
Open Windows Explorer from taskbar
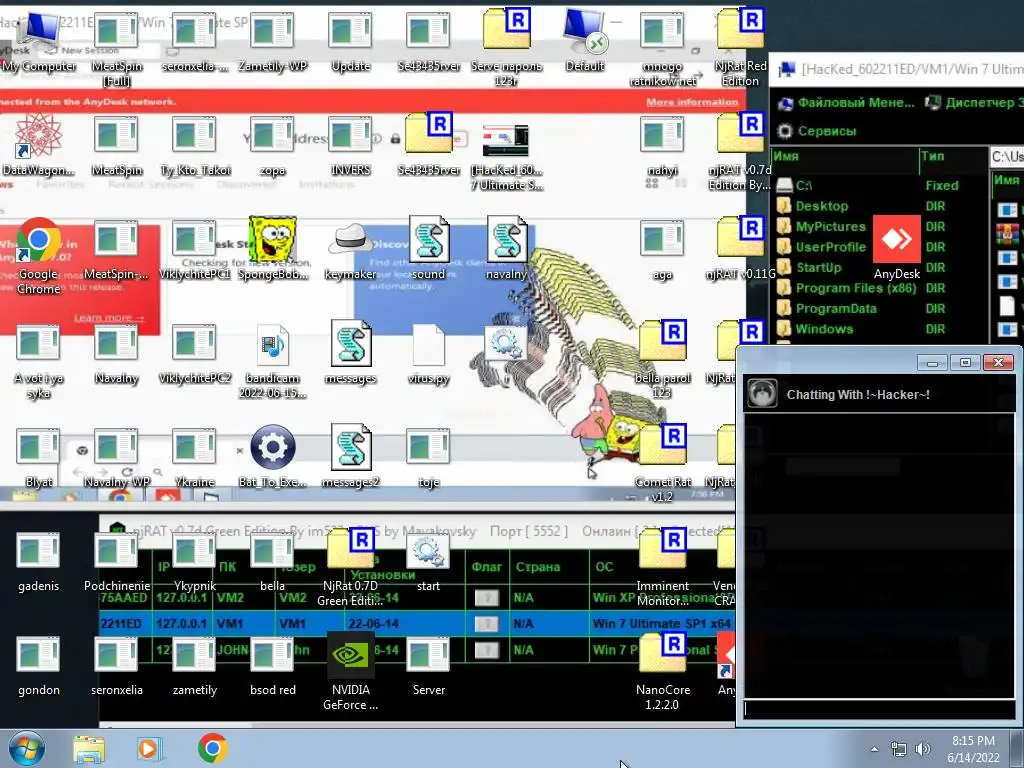point(89,748)
